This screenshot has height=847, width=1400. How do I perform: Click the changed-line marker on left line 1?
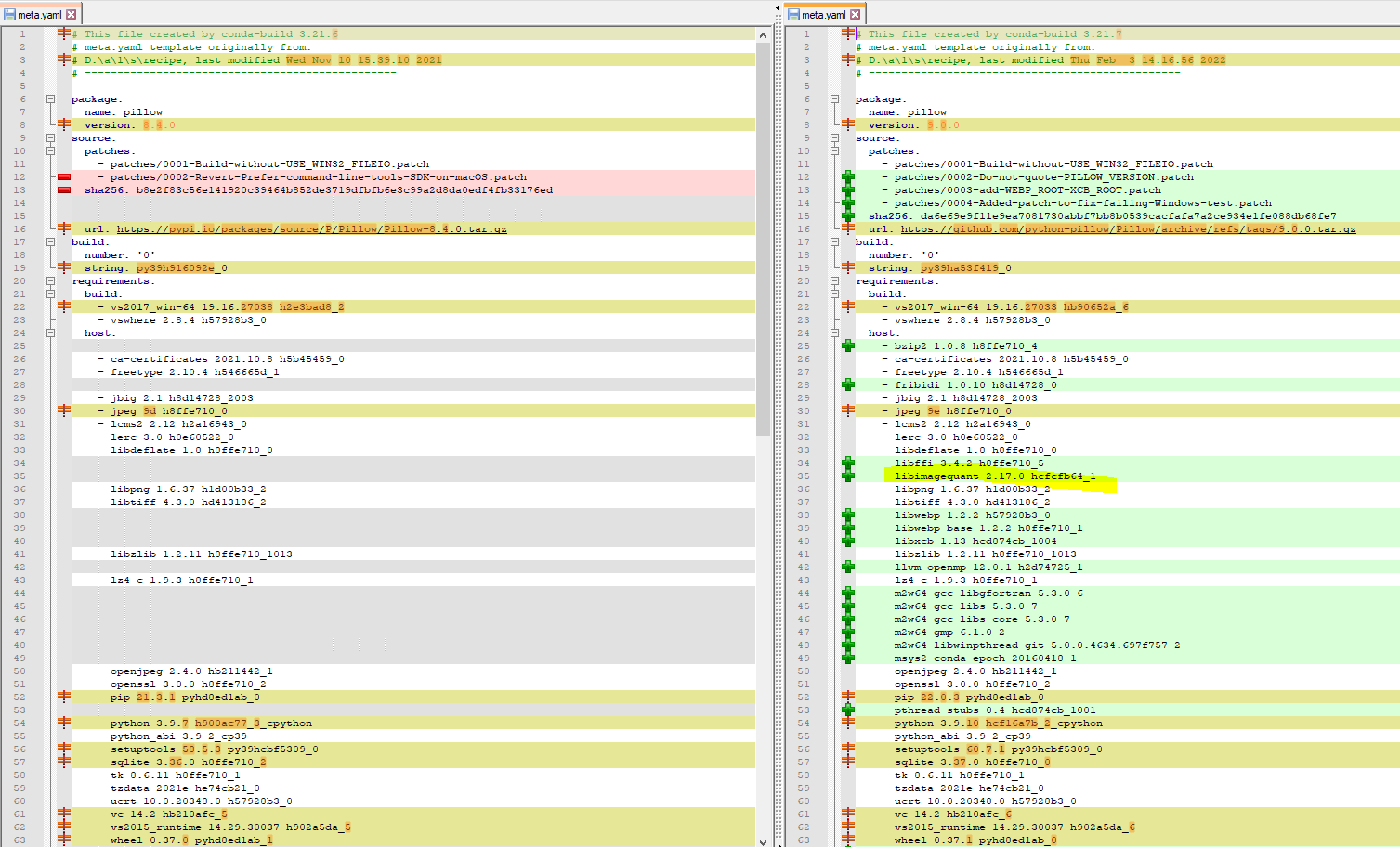64,33
